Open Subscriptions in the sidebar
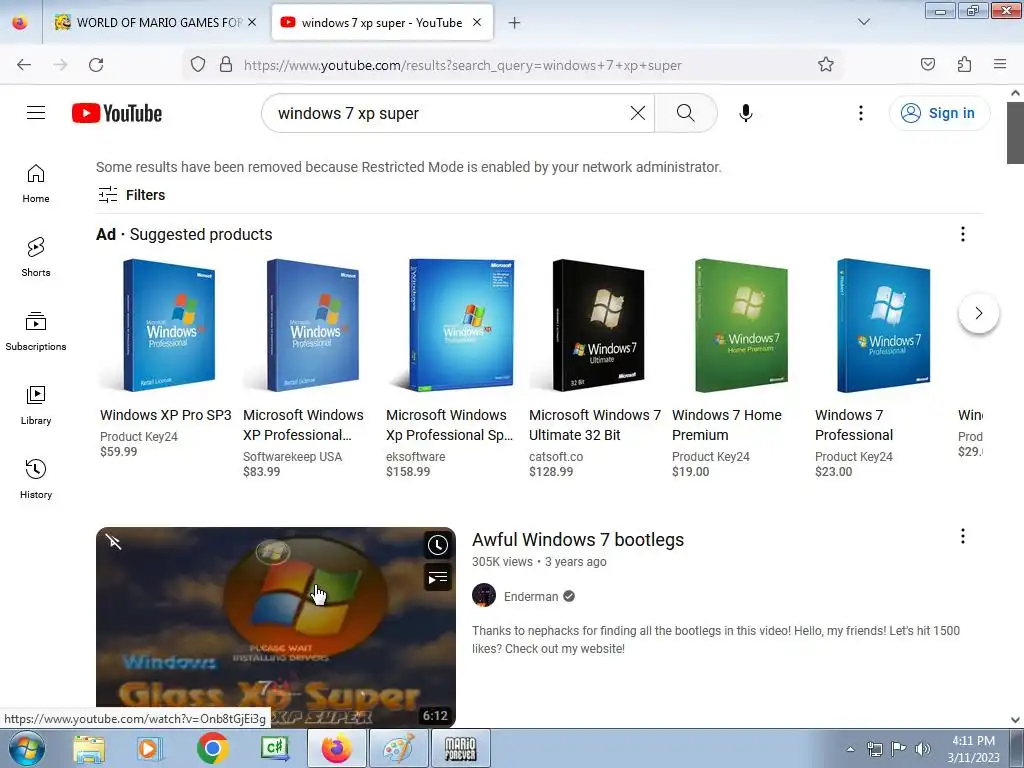The image size is (1024, 768). [x=36, y=332]
